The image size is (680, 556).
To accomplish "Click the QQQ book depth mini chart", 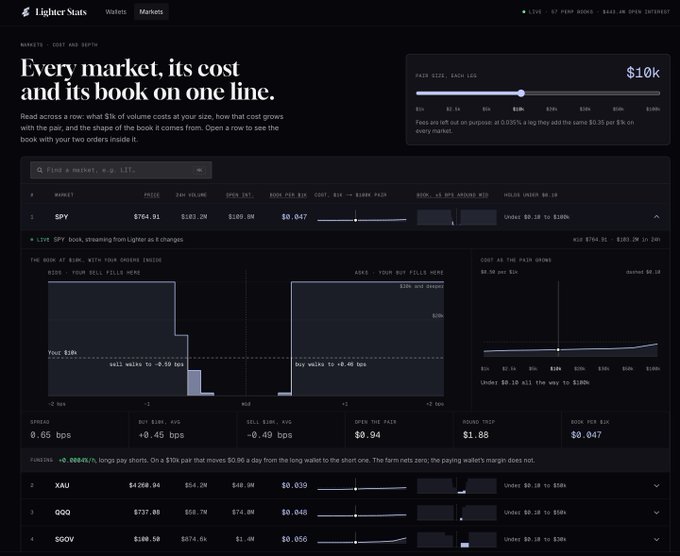I will point(457,513).
